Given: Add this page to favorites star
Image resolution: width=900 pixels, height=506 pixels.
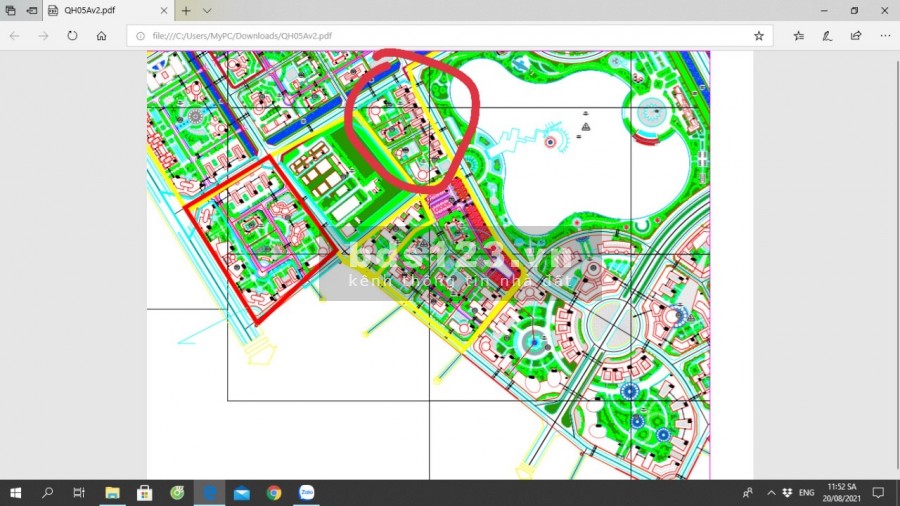Looking at the screenshot, I should [759, 36].
